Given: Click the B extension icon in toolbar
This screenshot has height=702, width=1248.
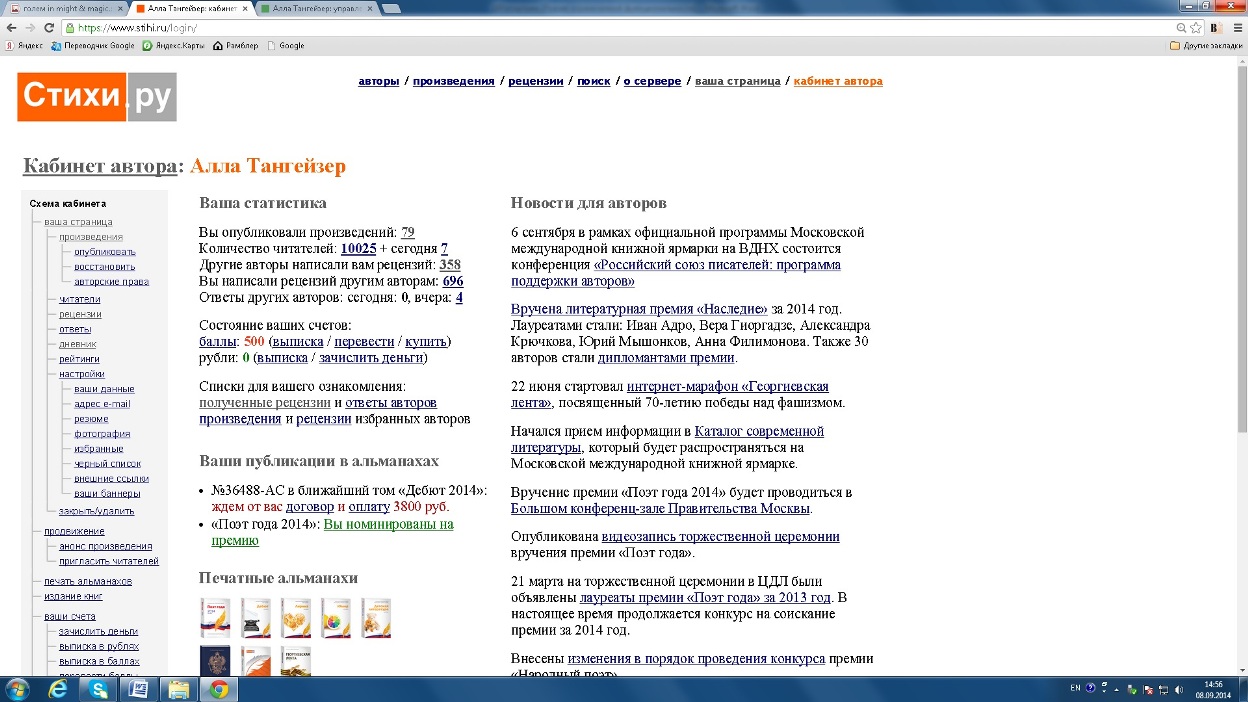Looking at the screenshot, I should click(x=1218, y=29).
